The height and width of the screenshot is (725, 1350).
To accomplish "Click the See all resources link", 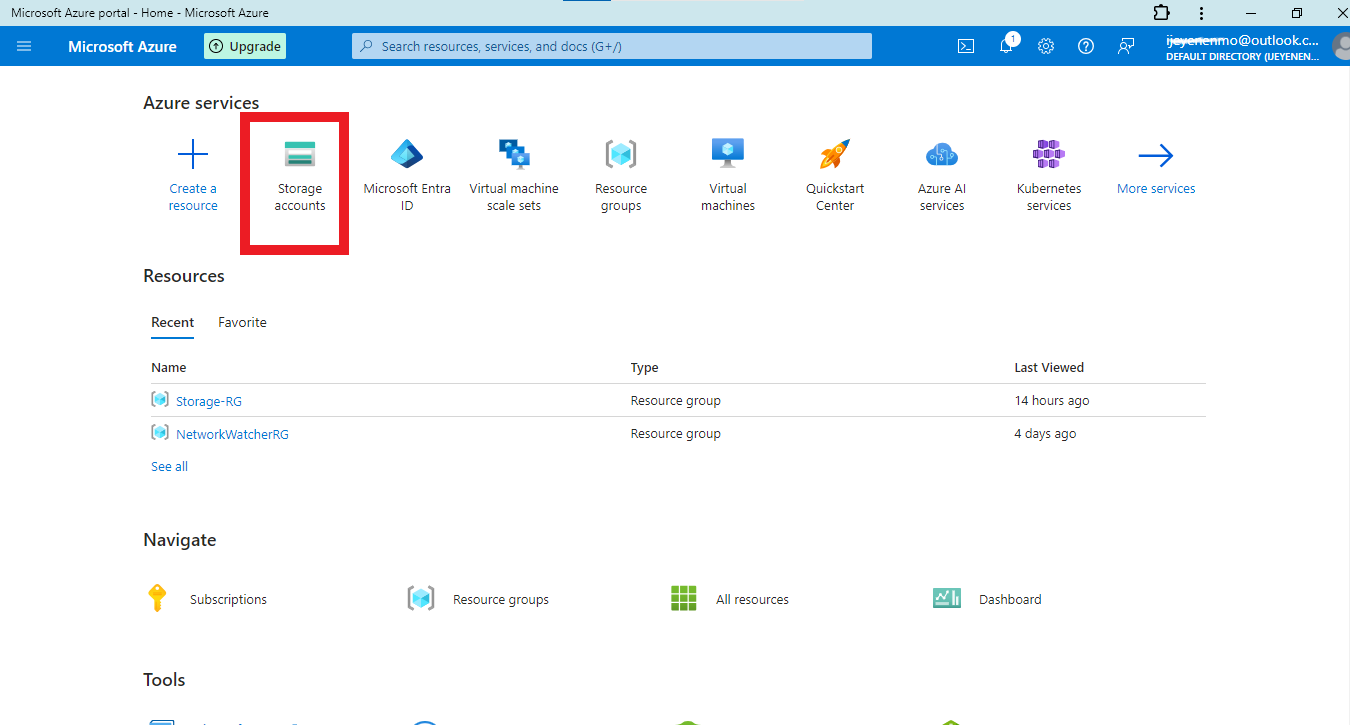I will point(169,466).
